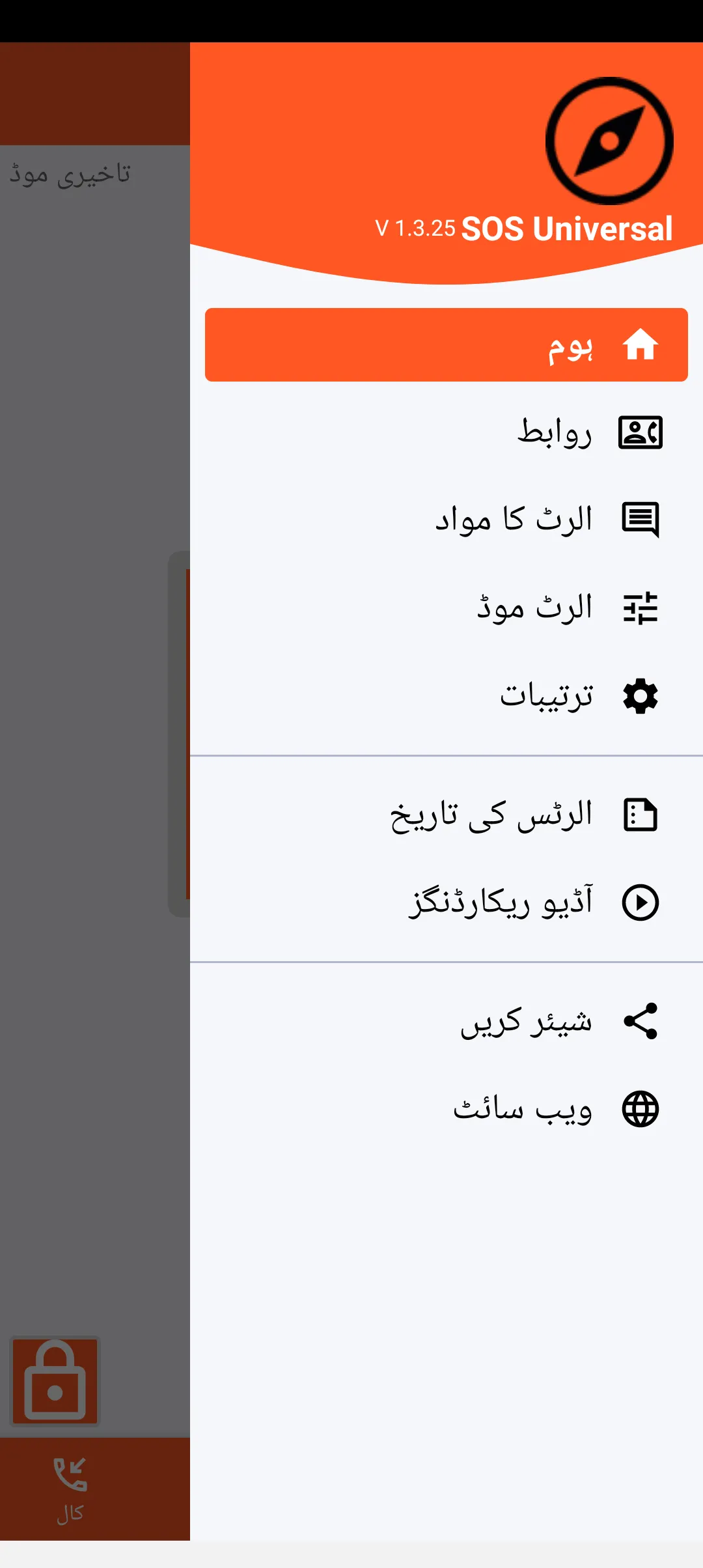
Task: Tap the شیئر کریں share label
Action: pyautogui.click(x=526, y=1021)
